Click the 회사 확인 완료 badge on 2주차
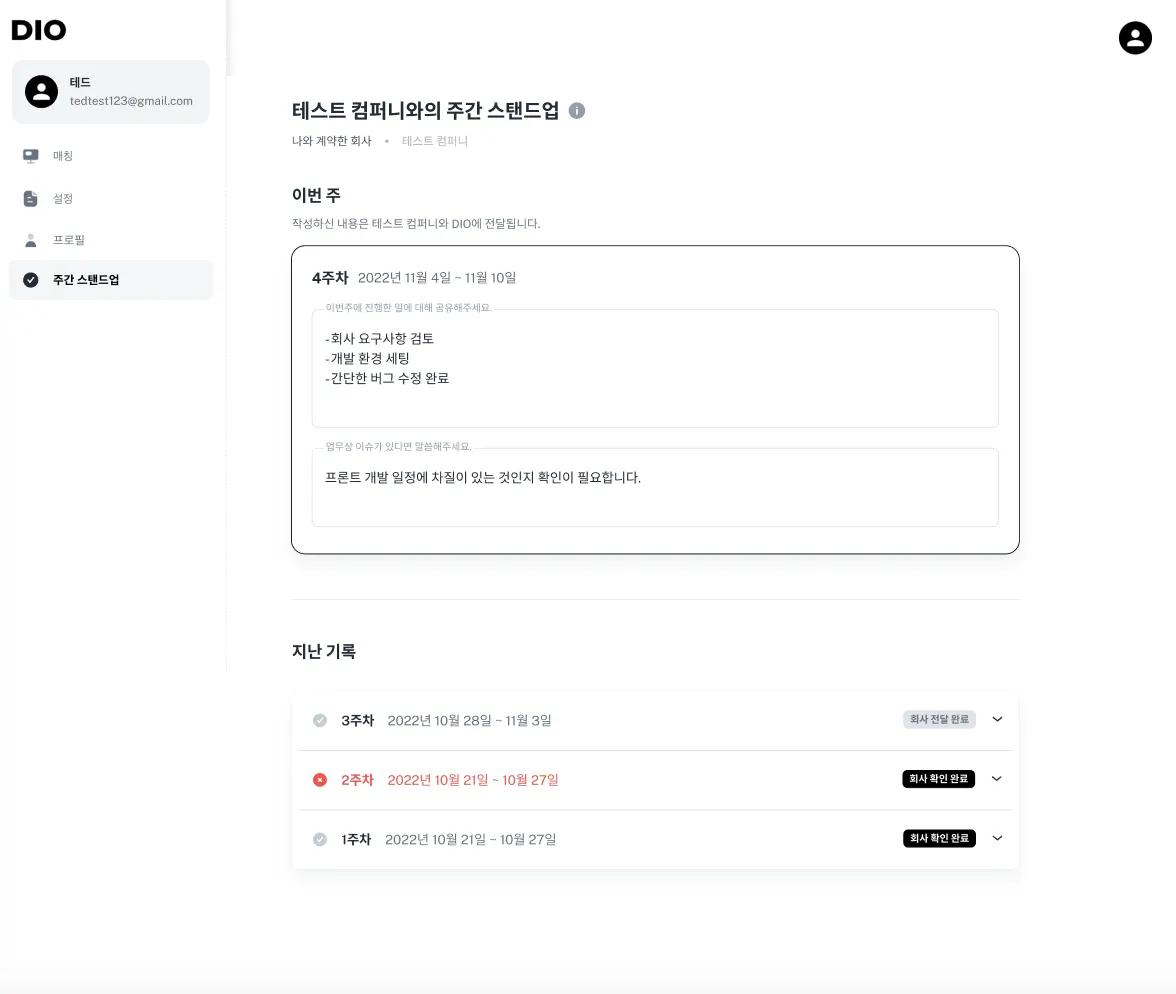 coord(938,779)
